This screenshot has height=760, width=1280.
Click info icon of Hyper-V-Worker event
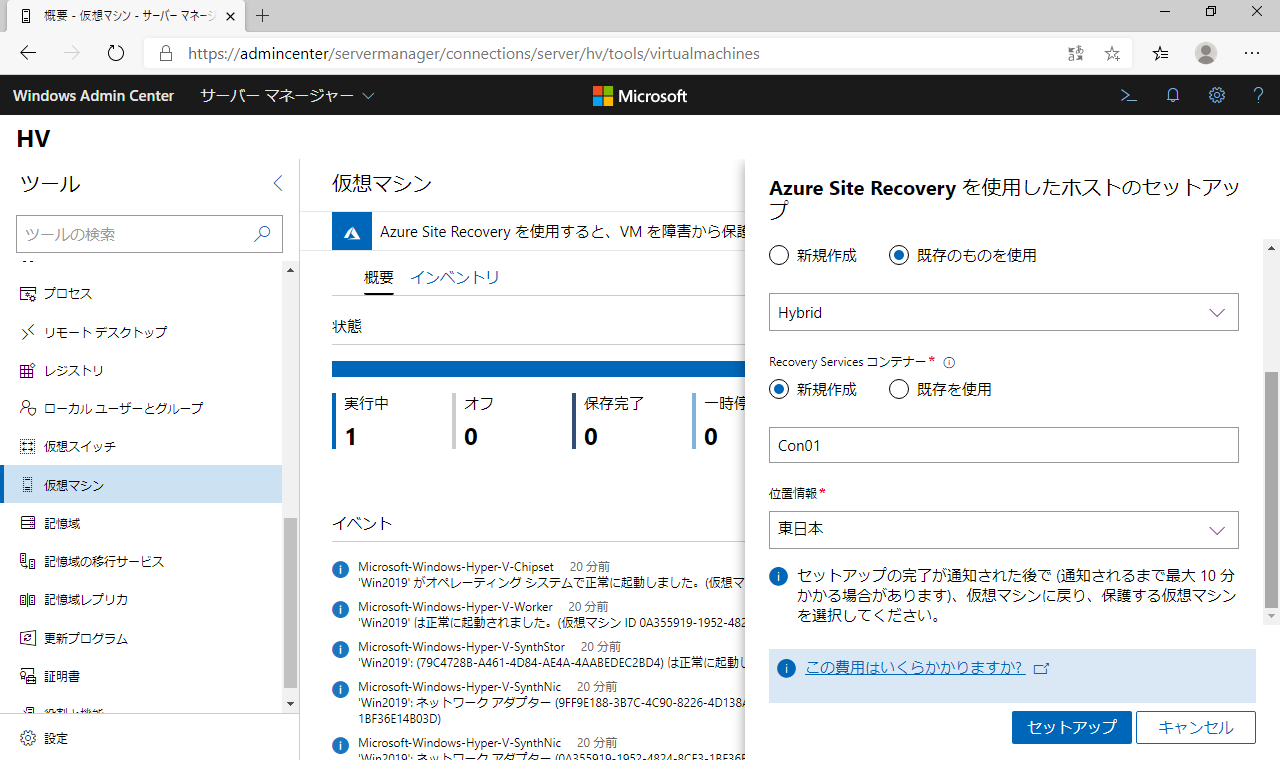click(x=341, y=610)
